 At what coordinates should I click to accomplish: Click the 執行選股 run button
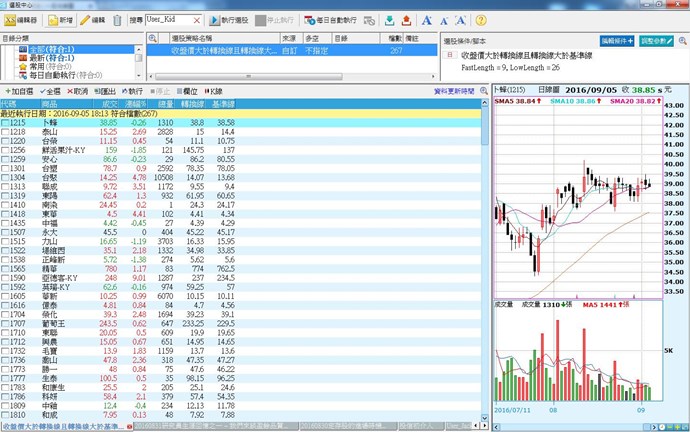click(x=229, y=20)
